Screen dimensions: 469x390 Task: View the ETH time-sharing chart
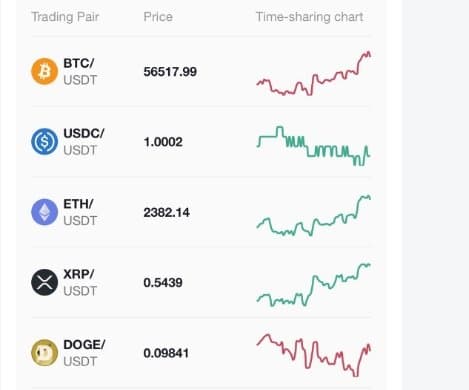tap(314, 216)
